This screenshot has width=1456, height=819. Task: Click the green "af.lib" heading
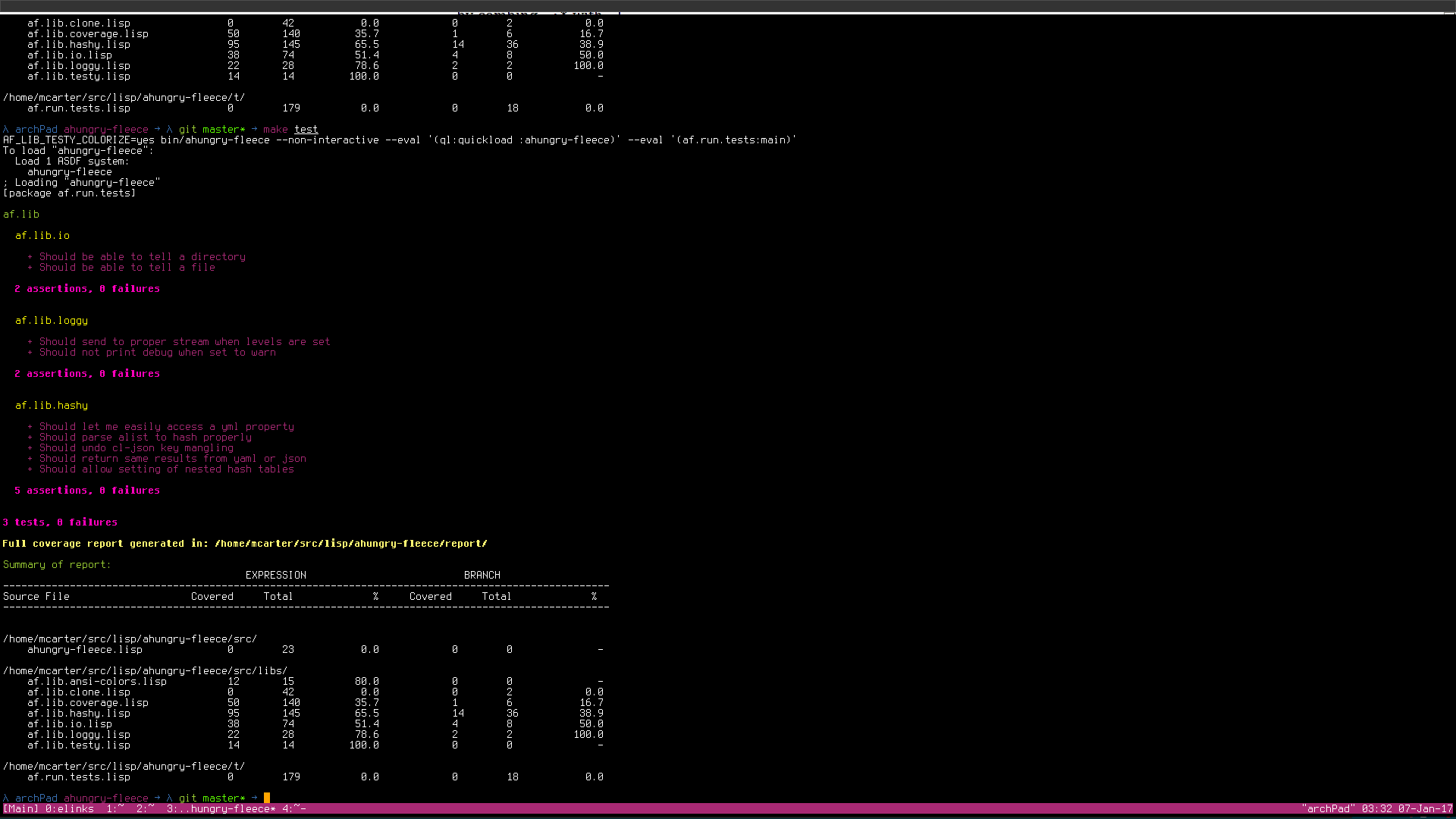pos(20,215)
